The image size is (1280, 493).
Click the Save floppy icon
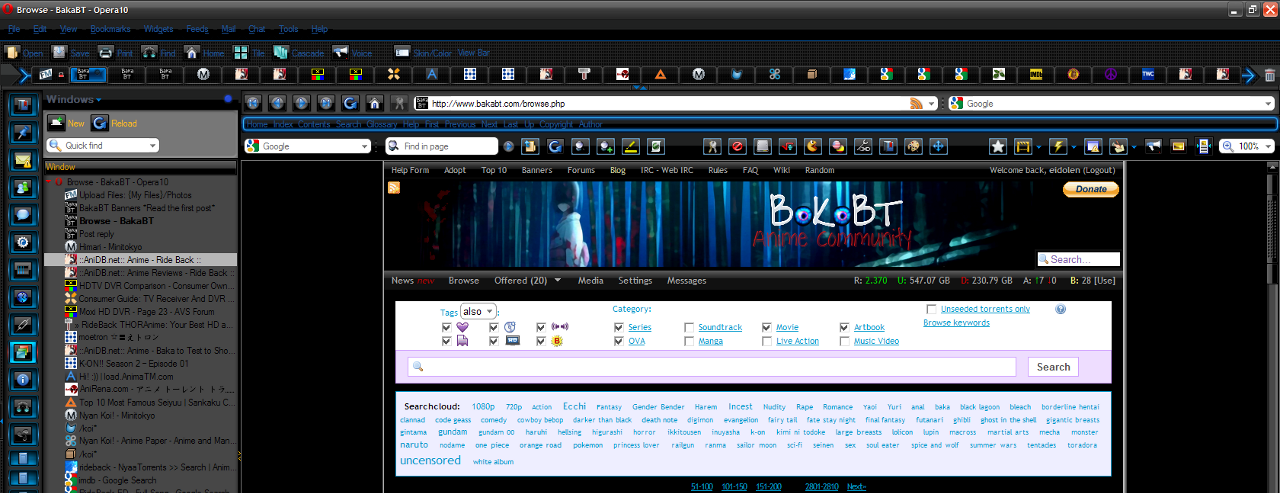click(x=60, y=52)
